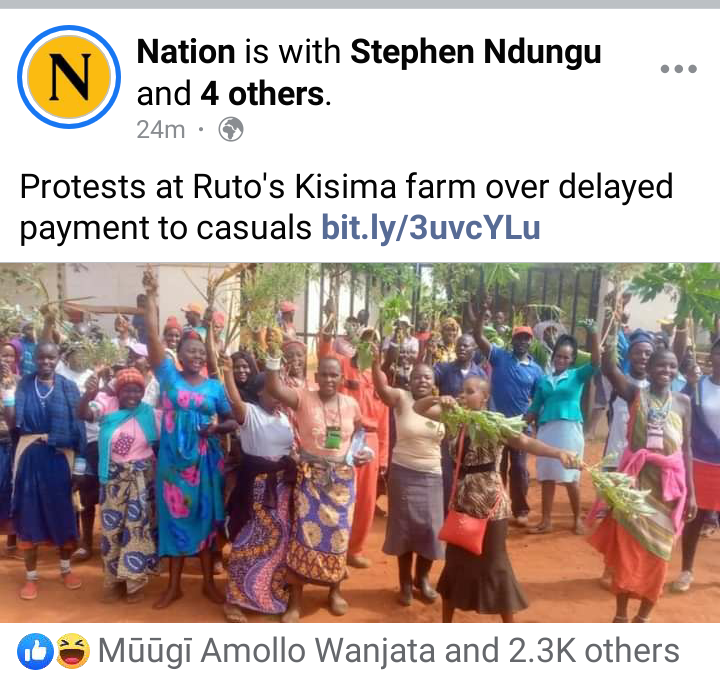Open Nation's yellow N profile picture
The height and width of the screenshot is (674, 720).
tap(69, 77)
